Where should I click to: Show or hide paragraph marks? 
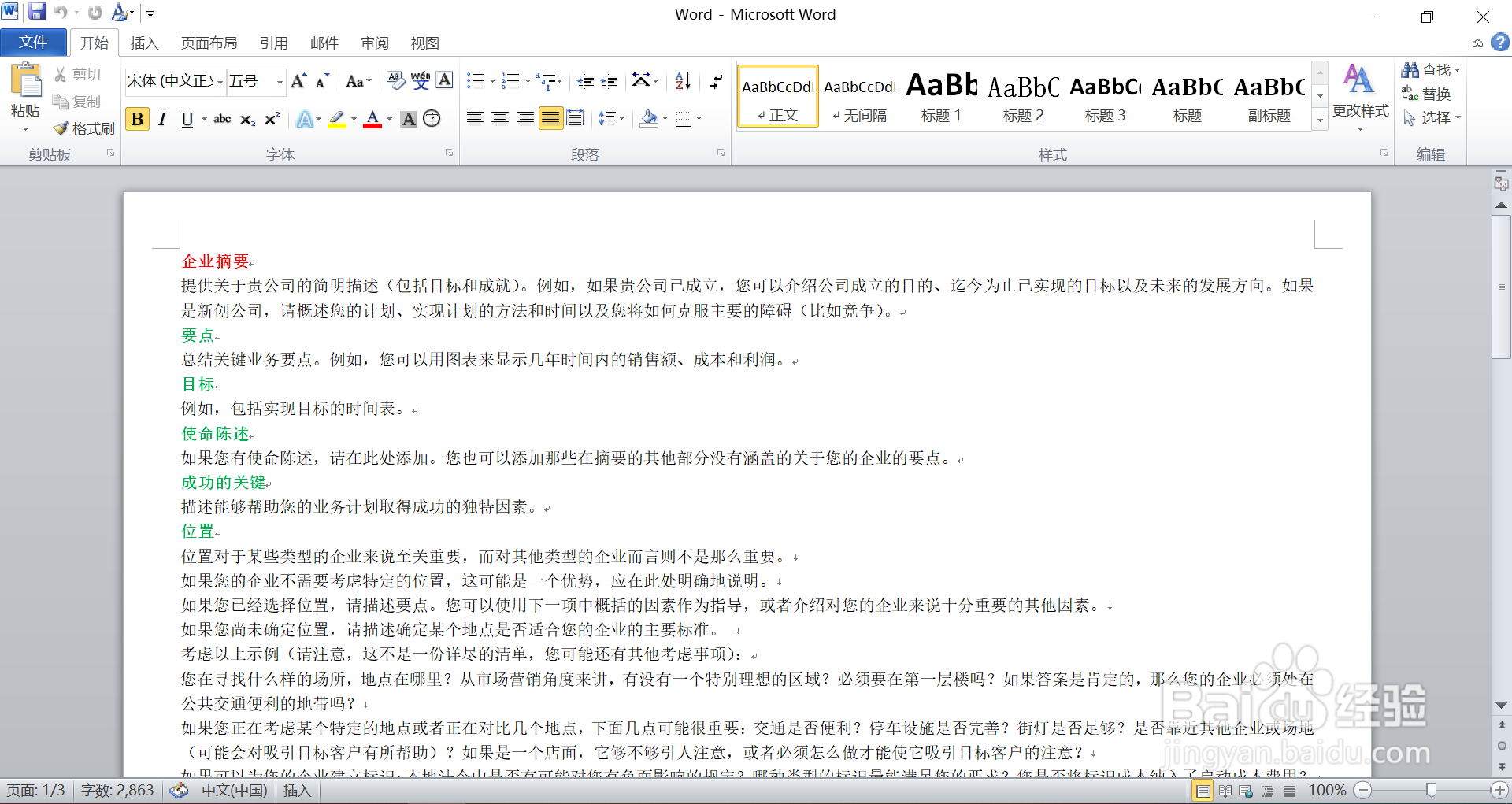[716, 80]
